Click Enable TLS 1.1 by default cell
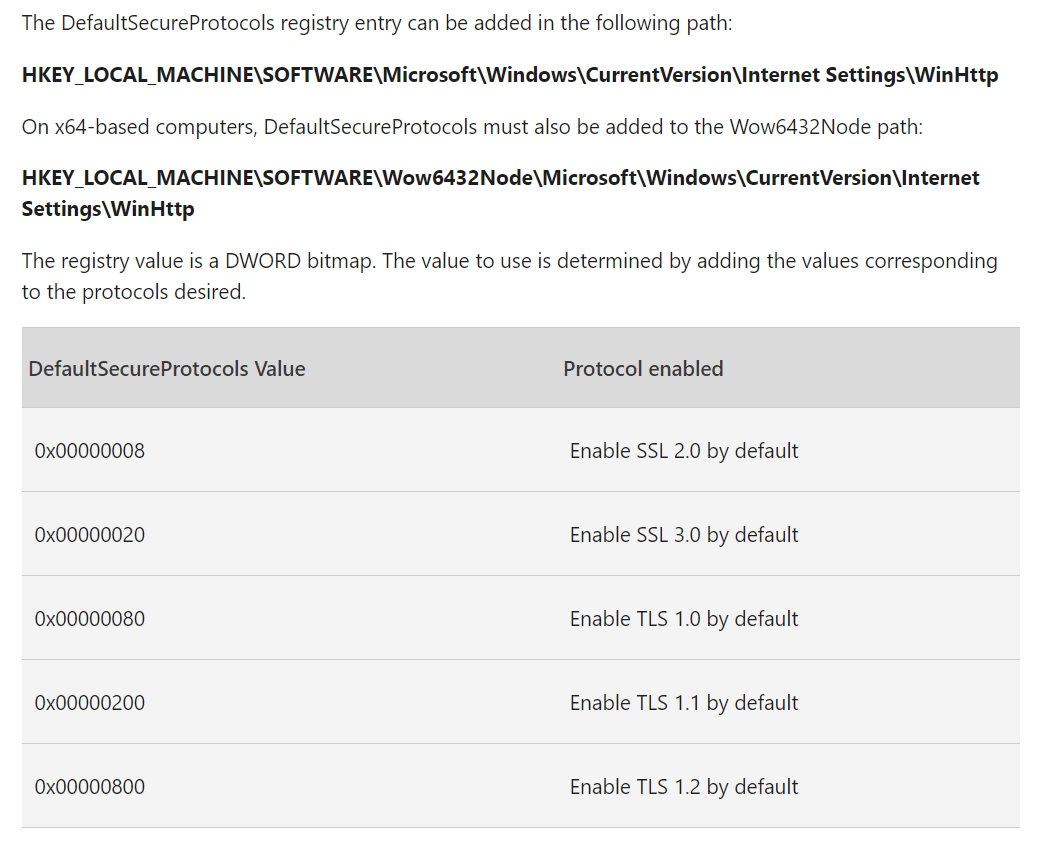The height and width of the screenshot is (848, 1038). pos(684,703)
